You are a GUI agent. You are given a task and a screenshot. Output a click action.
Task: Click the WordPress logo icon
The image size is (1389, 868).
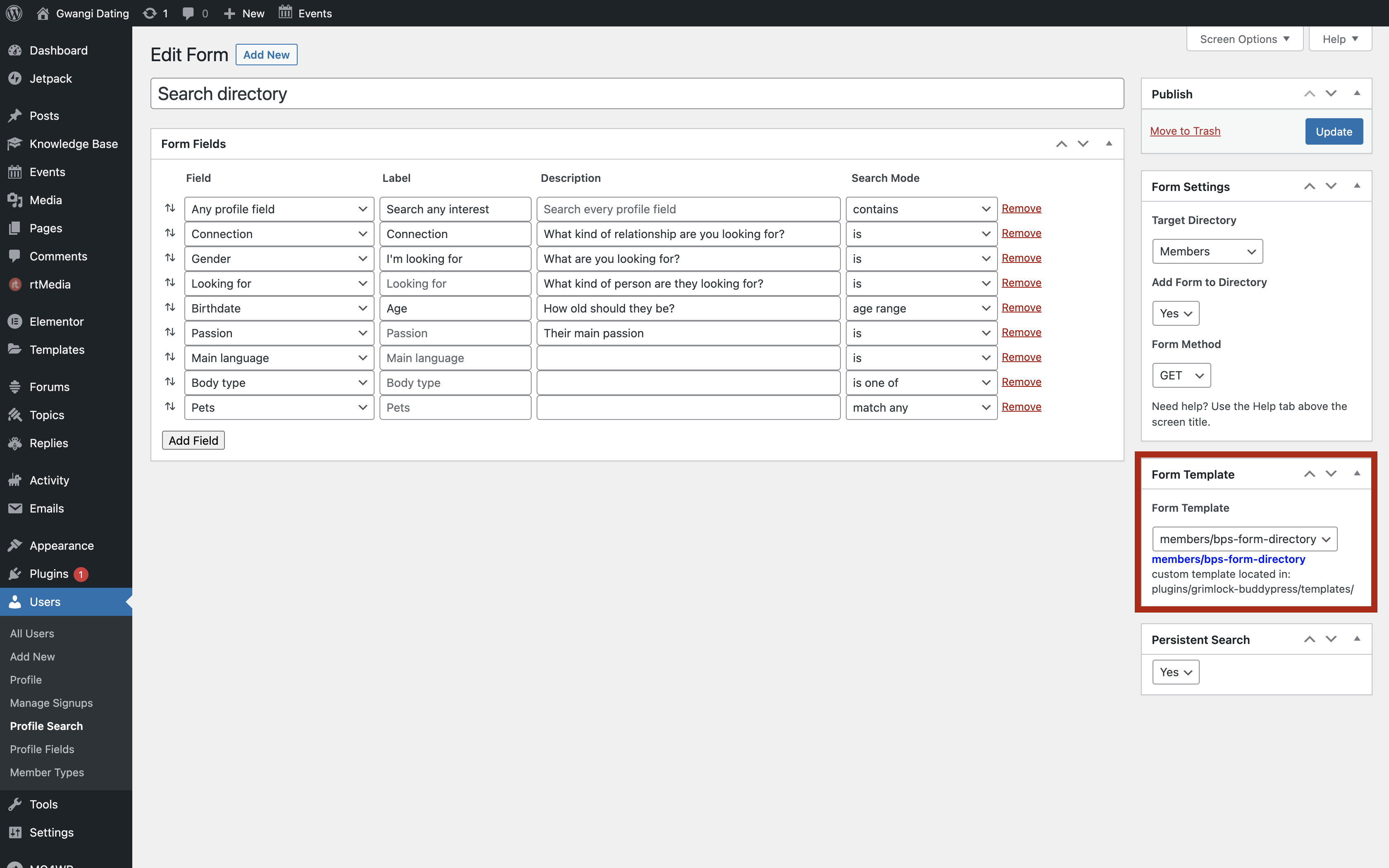pos(14,13)
